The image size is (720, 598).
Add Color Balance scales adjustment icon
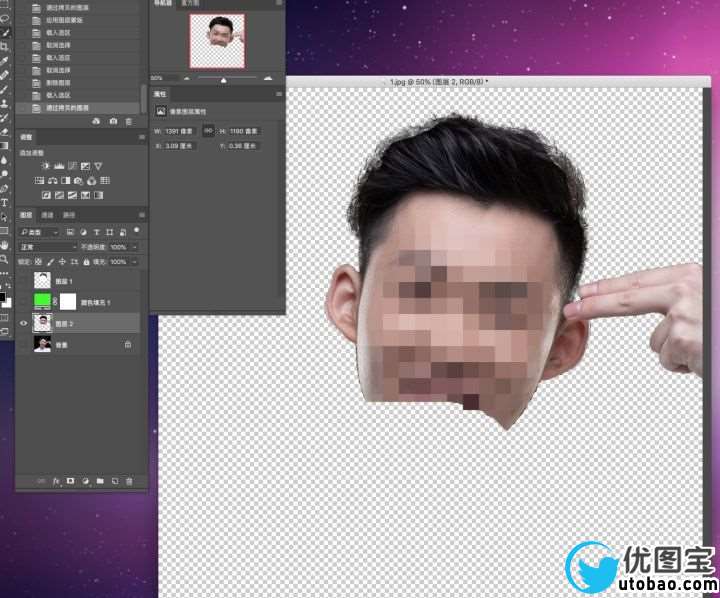[53, 181]
